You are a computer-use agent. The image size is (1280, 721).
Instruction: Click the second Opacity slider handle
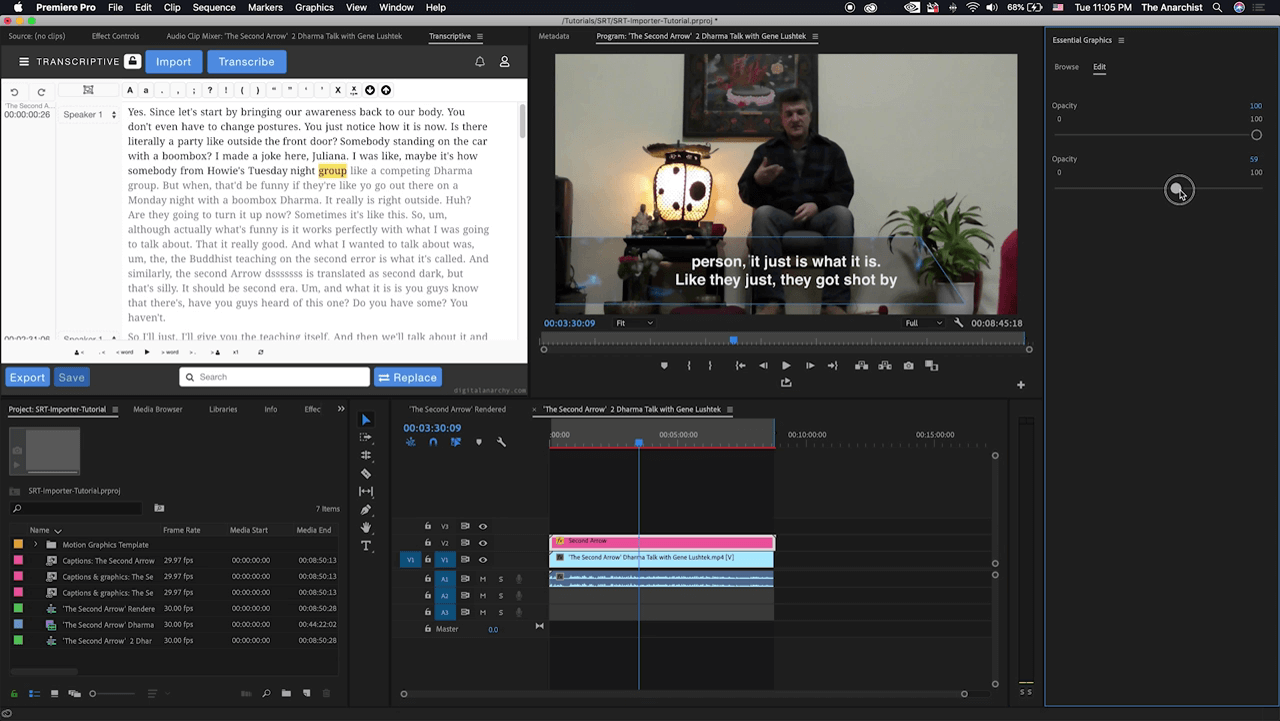(1178, 189)
